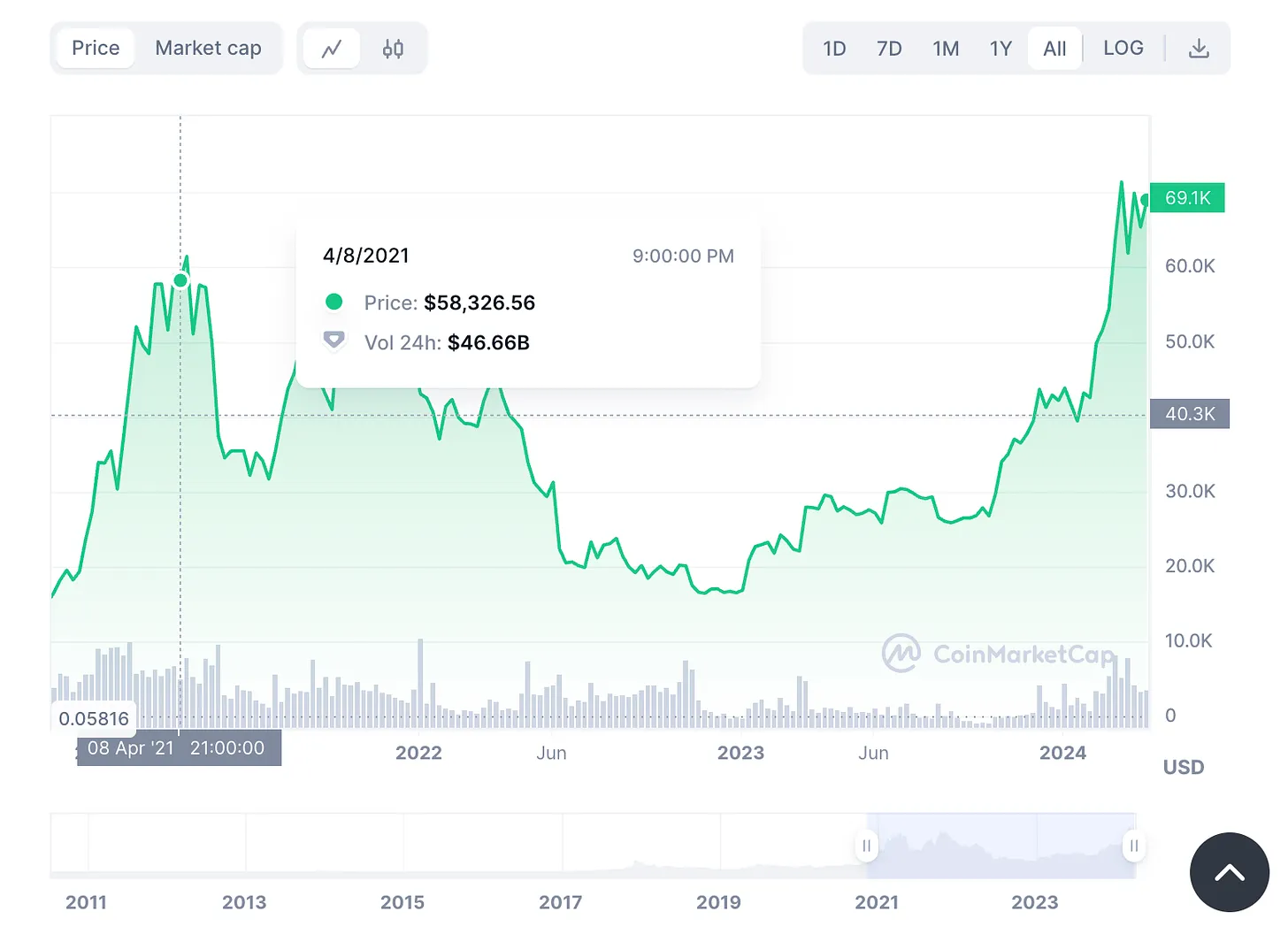Choose the 1M time range
Screen dimensions: 1288x942
946,49
